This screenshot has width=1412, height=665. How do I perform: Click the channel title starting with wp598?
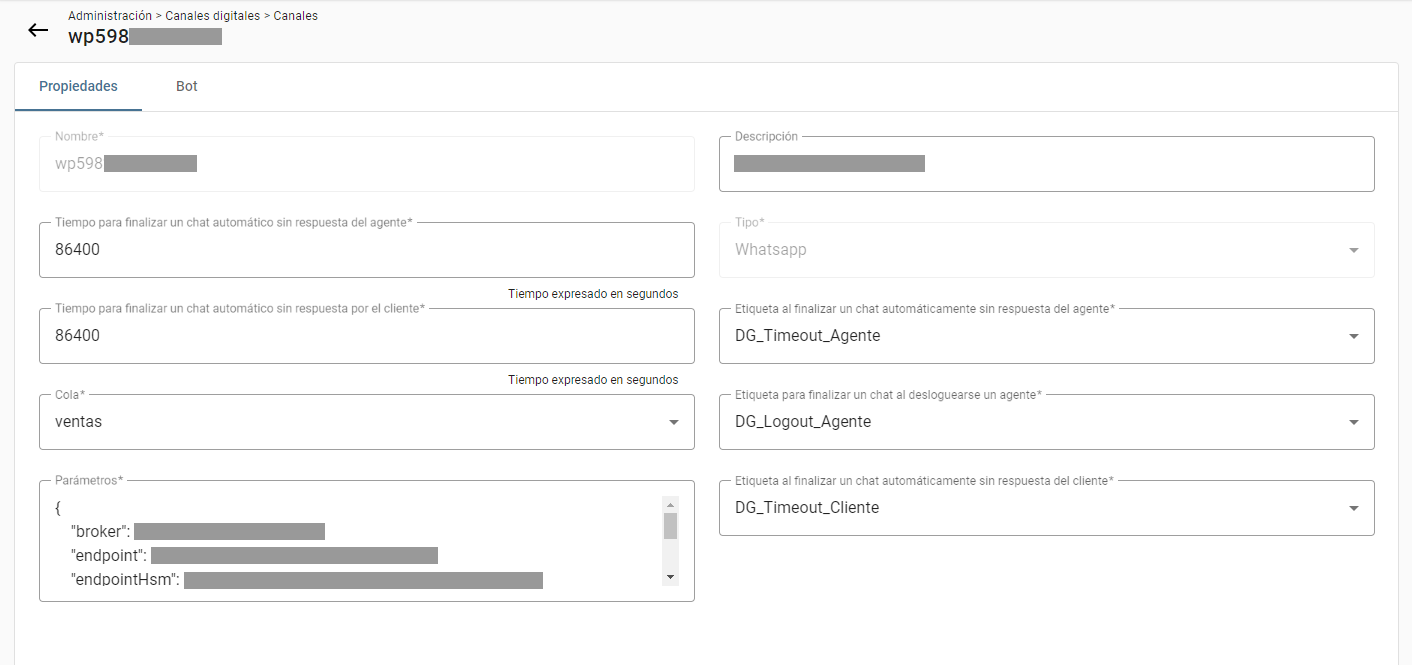click(x=145, y=37)
